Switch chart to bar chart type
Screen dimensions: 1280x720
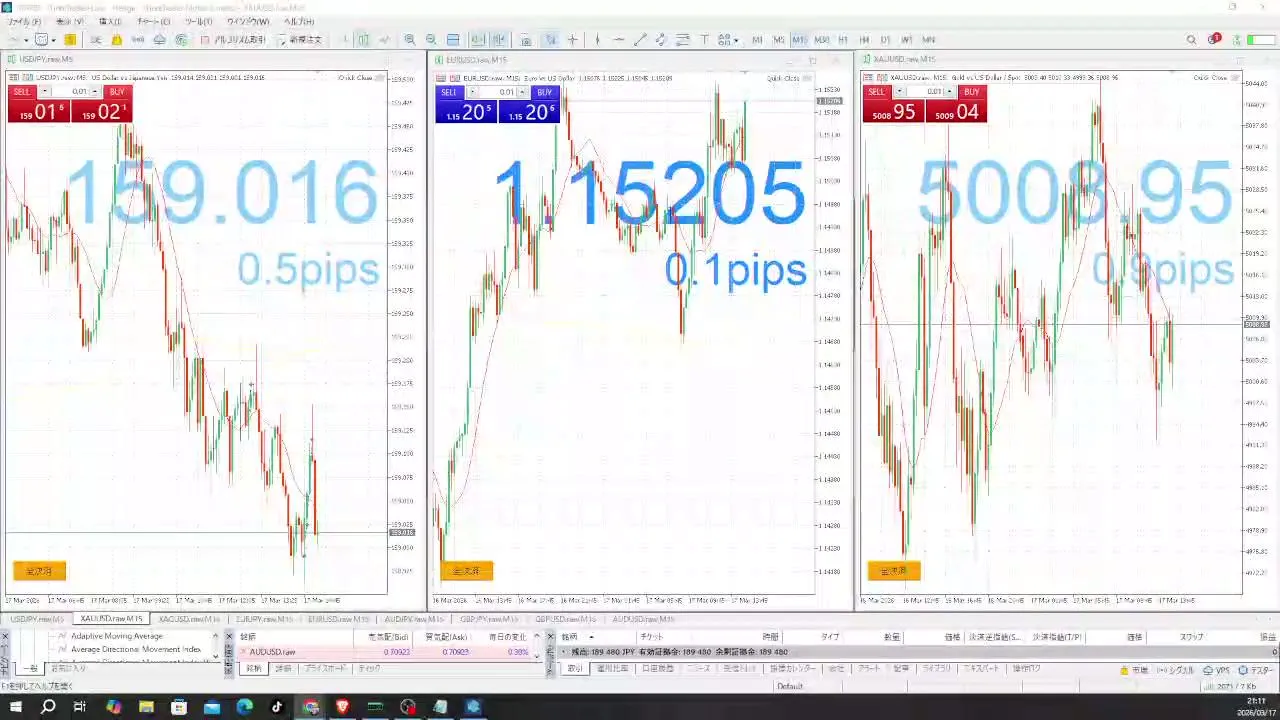(344, 40)
